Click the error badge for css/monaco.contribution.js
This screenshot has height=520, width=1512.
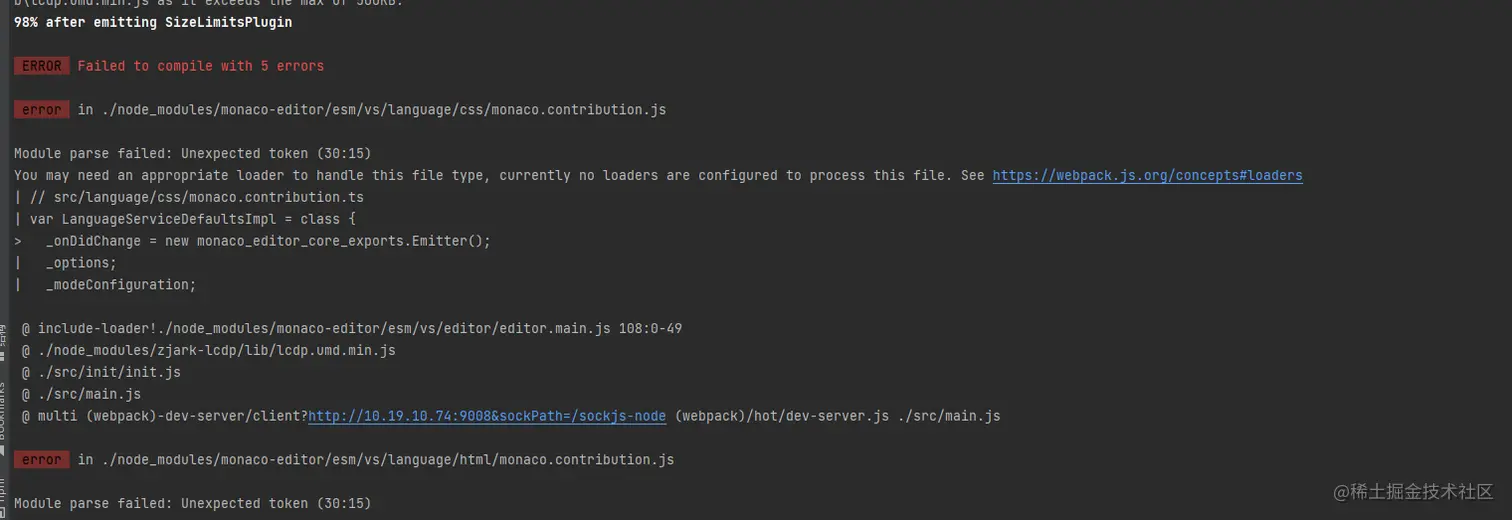[x=41, y=110]
